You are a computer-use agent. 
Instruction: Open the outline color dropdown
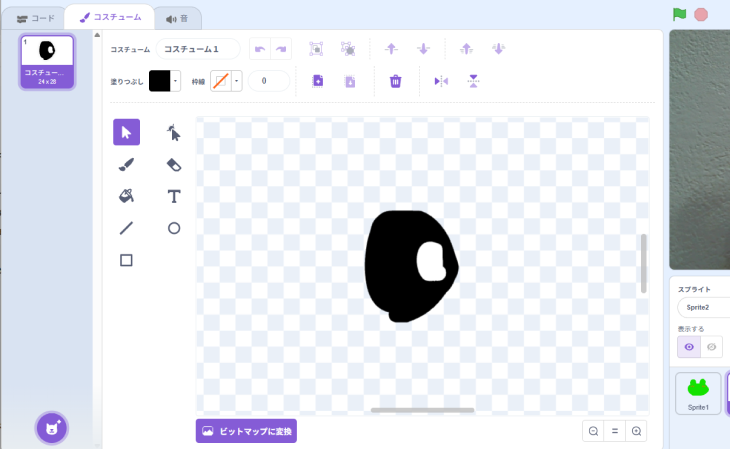[x=237, y=81]
